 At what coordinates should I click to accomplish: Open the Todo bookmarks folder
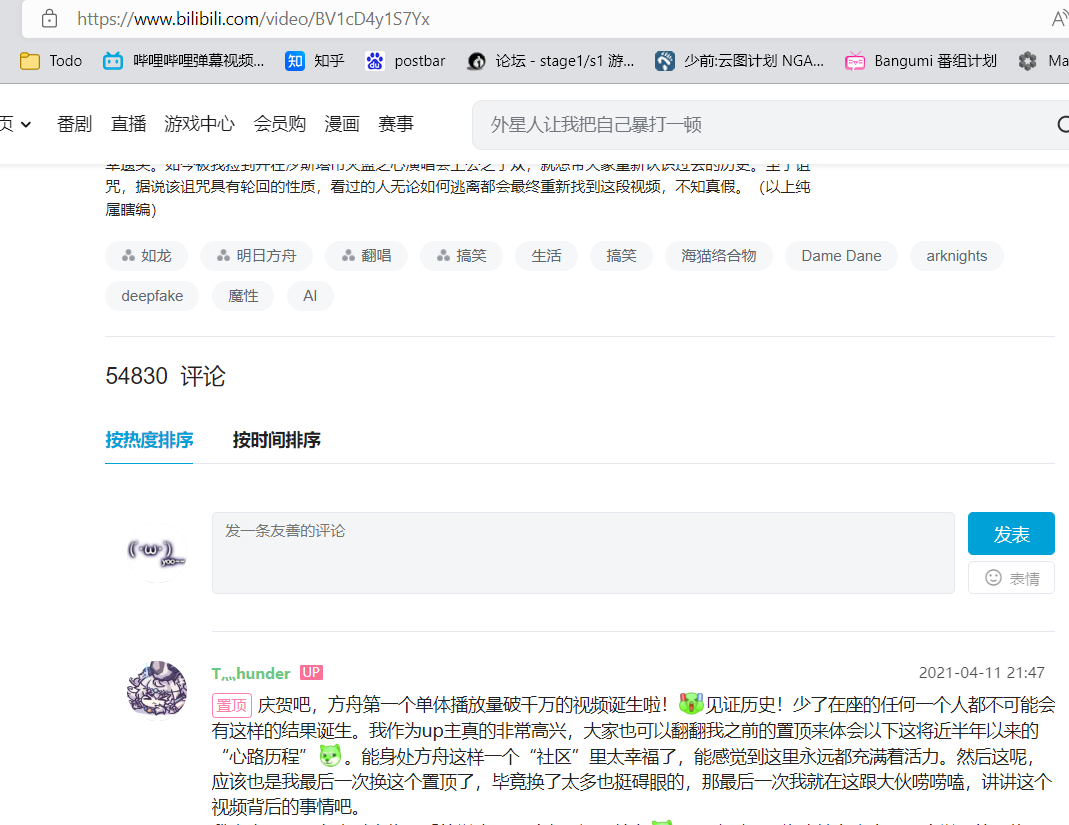51,61
